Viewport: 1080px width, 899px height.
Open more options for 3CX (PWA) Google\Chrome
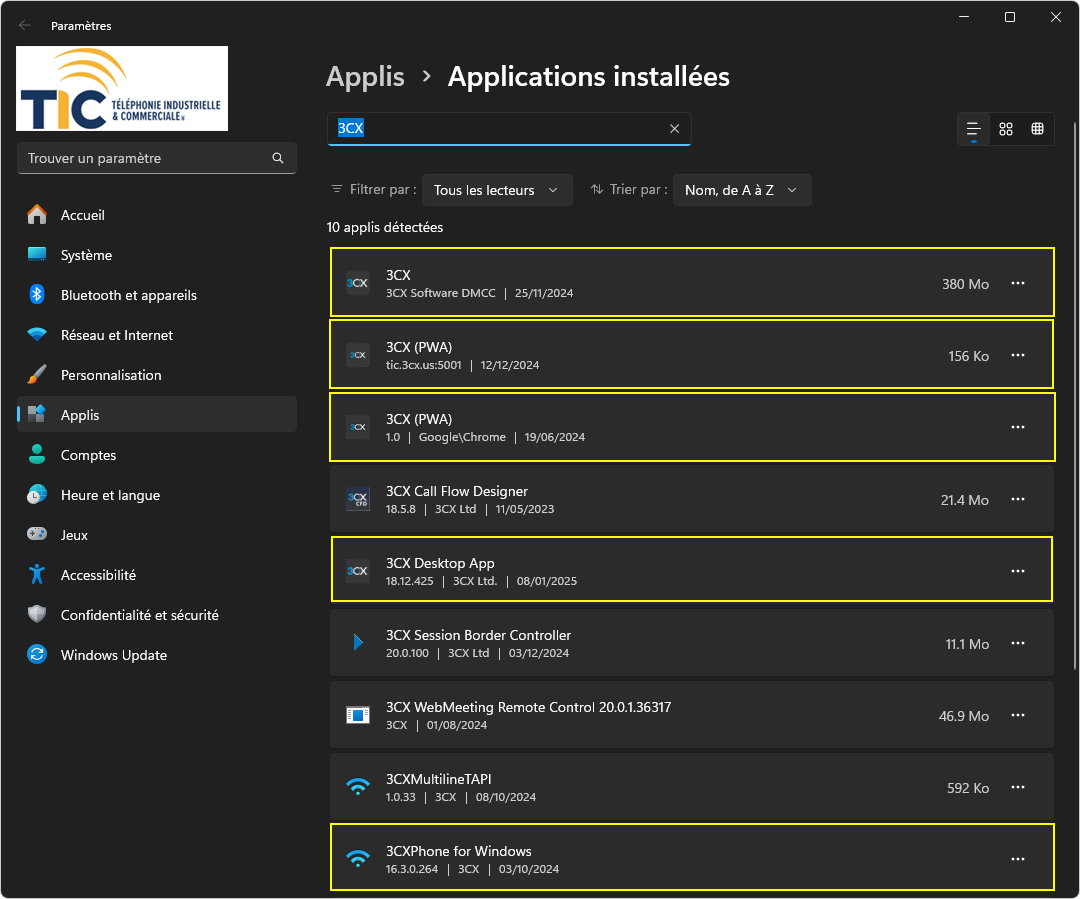point(1017,427)
